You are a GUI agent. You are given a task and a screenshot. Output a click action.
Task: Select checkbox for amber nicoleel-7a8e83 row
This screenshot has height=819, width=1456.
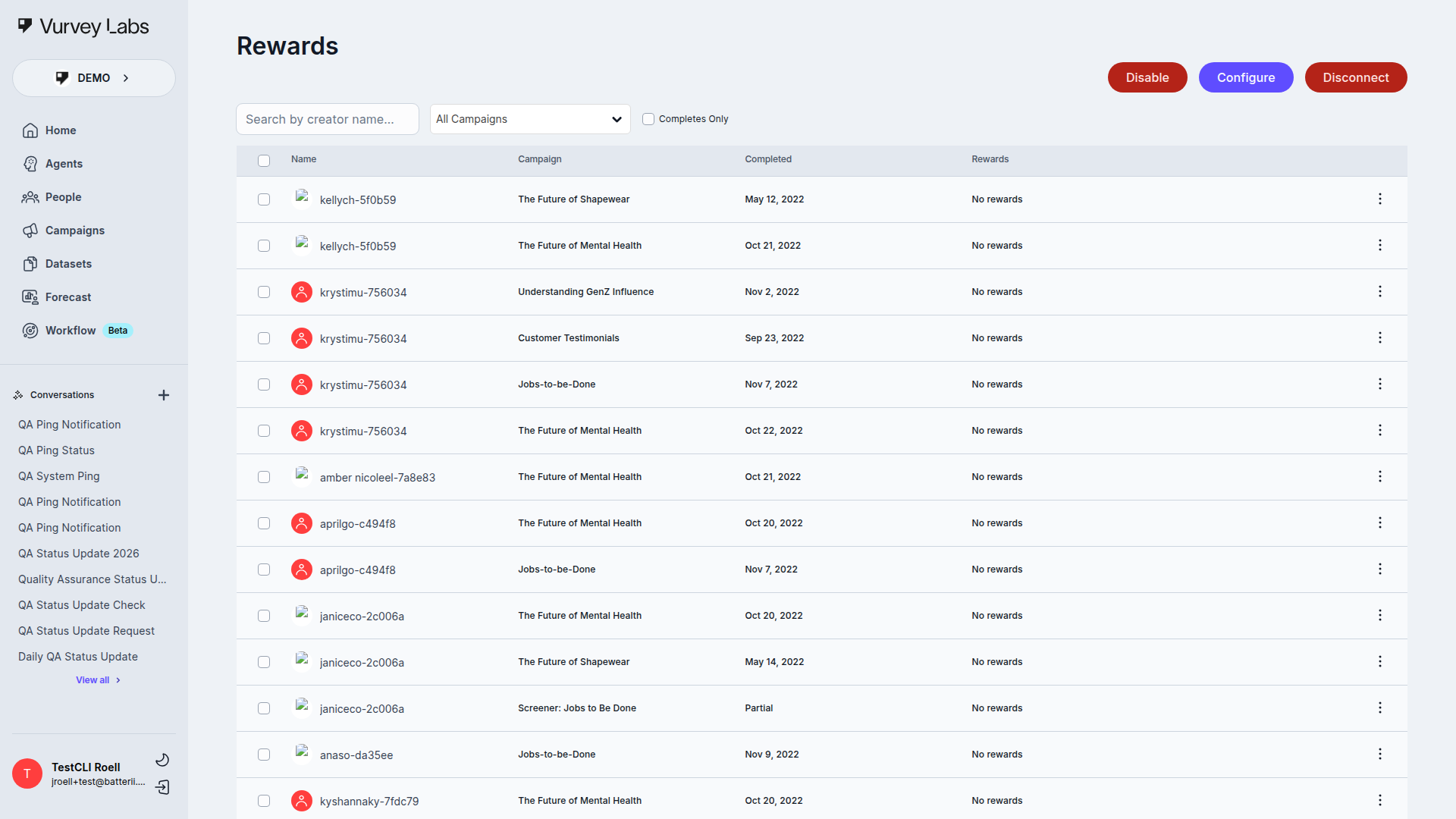point(264,477)
